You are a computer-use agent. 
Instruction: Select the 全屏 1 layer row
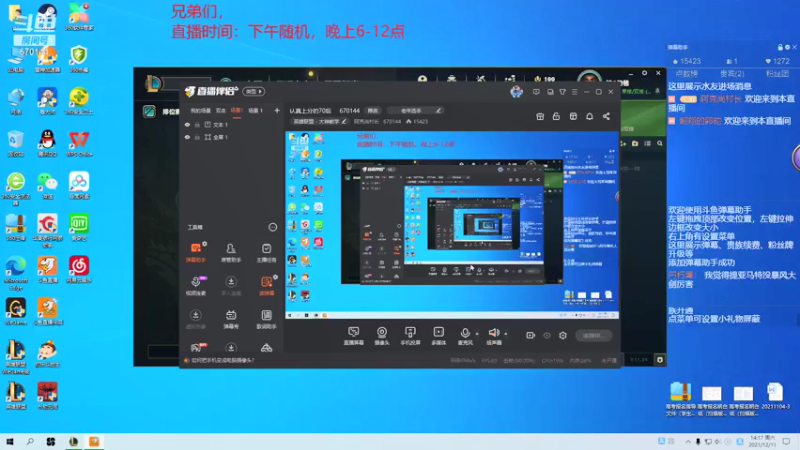pyautogui.click(x=232, y=137)
